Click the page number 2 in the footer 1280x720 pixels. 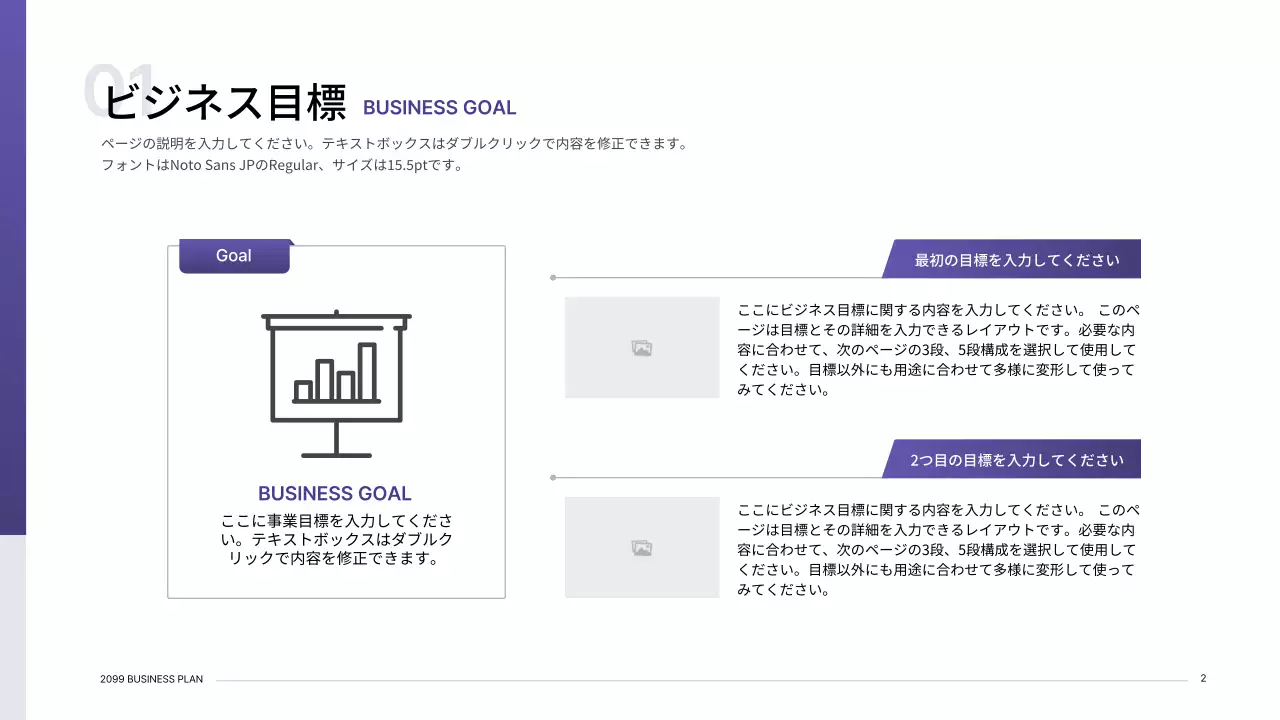[x=1203, y=678]
